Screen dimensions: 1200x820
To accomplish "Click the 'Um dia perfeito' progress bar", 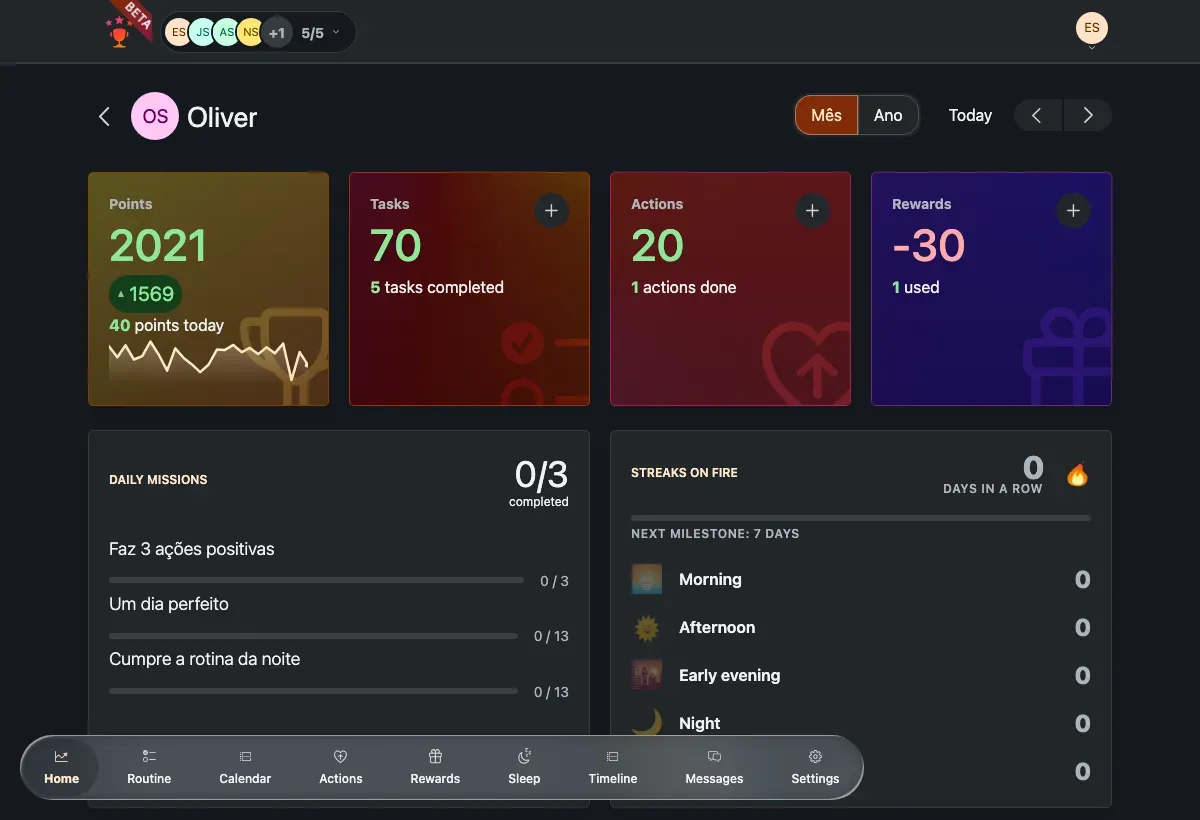I will (313, 636).
